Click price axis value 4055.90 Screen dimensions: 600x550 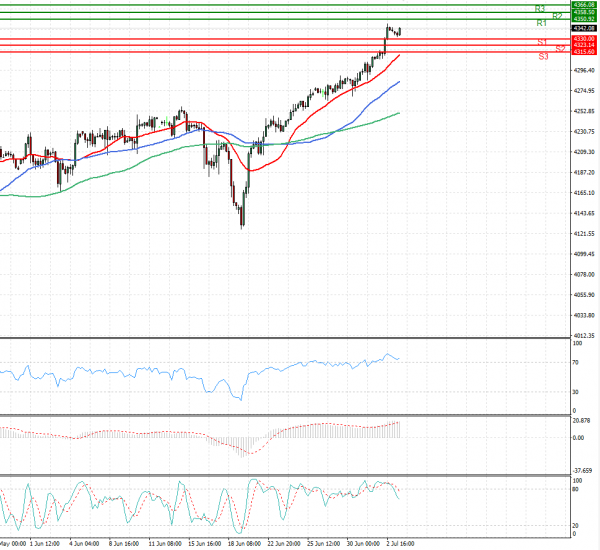(x=584, y=295)
